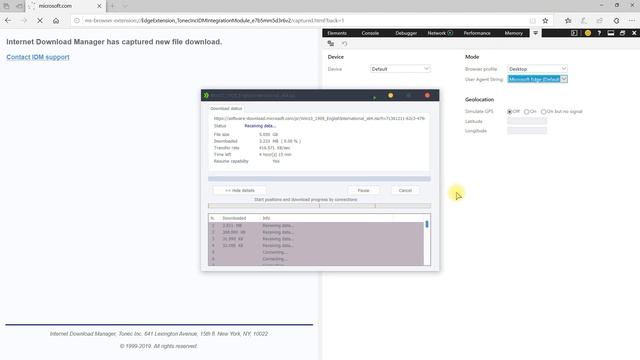Click the overall download progress bar
Image resolution: width=640 pixels, height=360 pixels.
click(x=319, y=179)
